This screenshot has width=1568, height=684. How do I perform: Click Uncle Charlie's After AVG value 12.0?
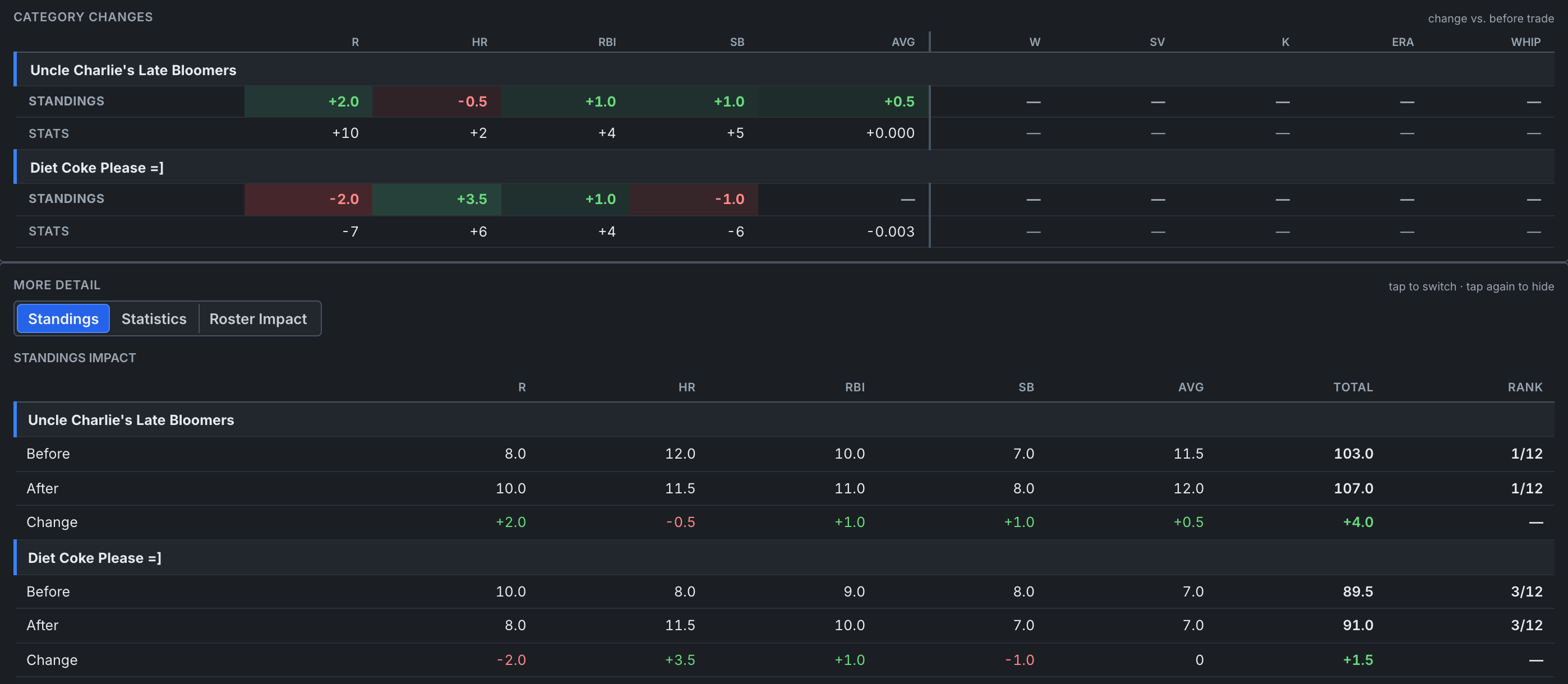click(x=1188, y=488)
